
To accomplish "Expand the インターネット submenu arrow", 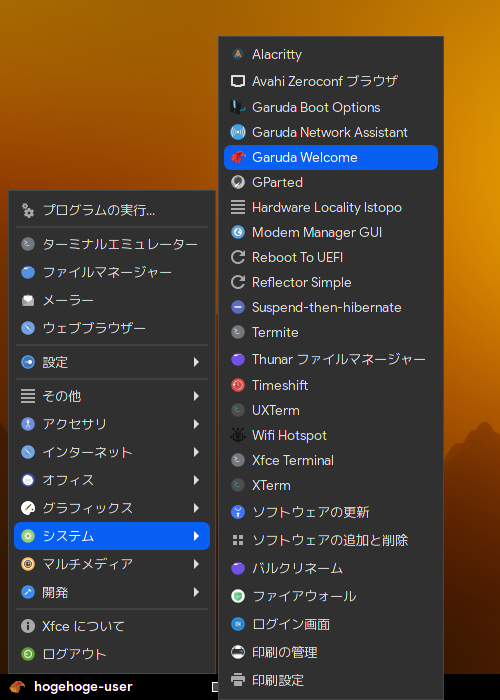I will [196, 452].
